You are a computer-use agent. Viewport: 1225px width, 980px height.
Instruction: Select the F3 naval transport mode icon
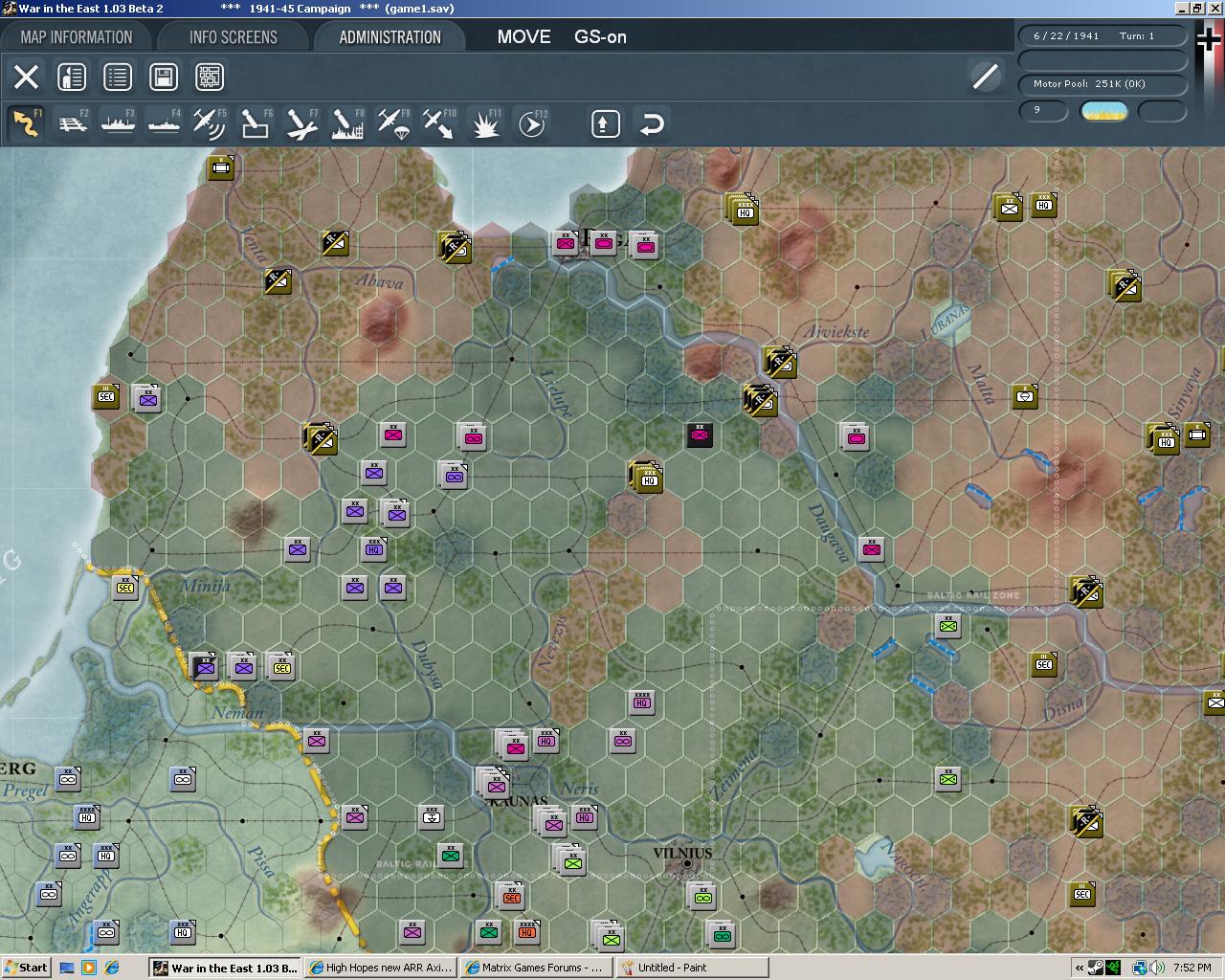click(x=119, y=123)
